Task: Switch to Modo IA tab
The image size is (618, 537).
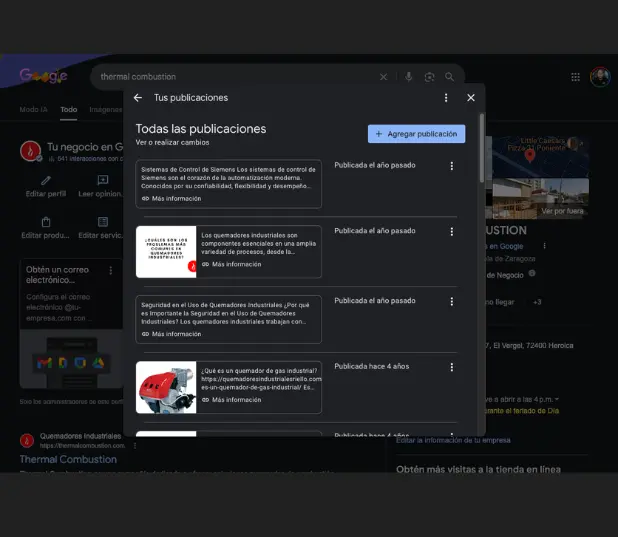Action: (x=34, y=110)
